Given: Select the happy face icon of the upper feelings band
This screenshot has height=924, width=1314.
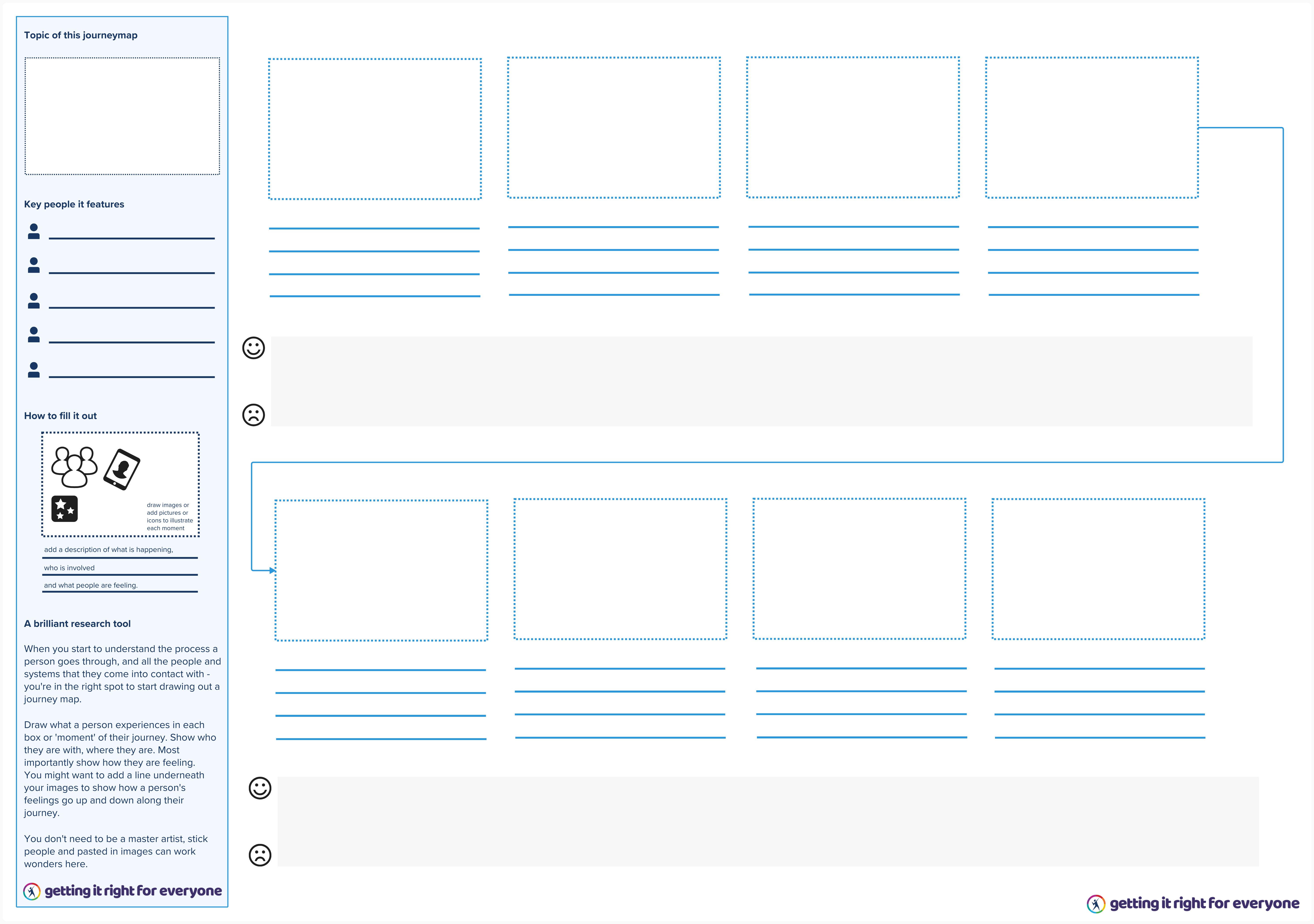Looking at the screenshot, I should [x=253, y=348].
